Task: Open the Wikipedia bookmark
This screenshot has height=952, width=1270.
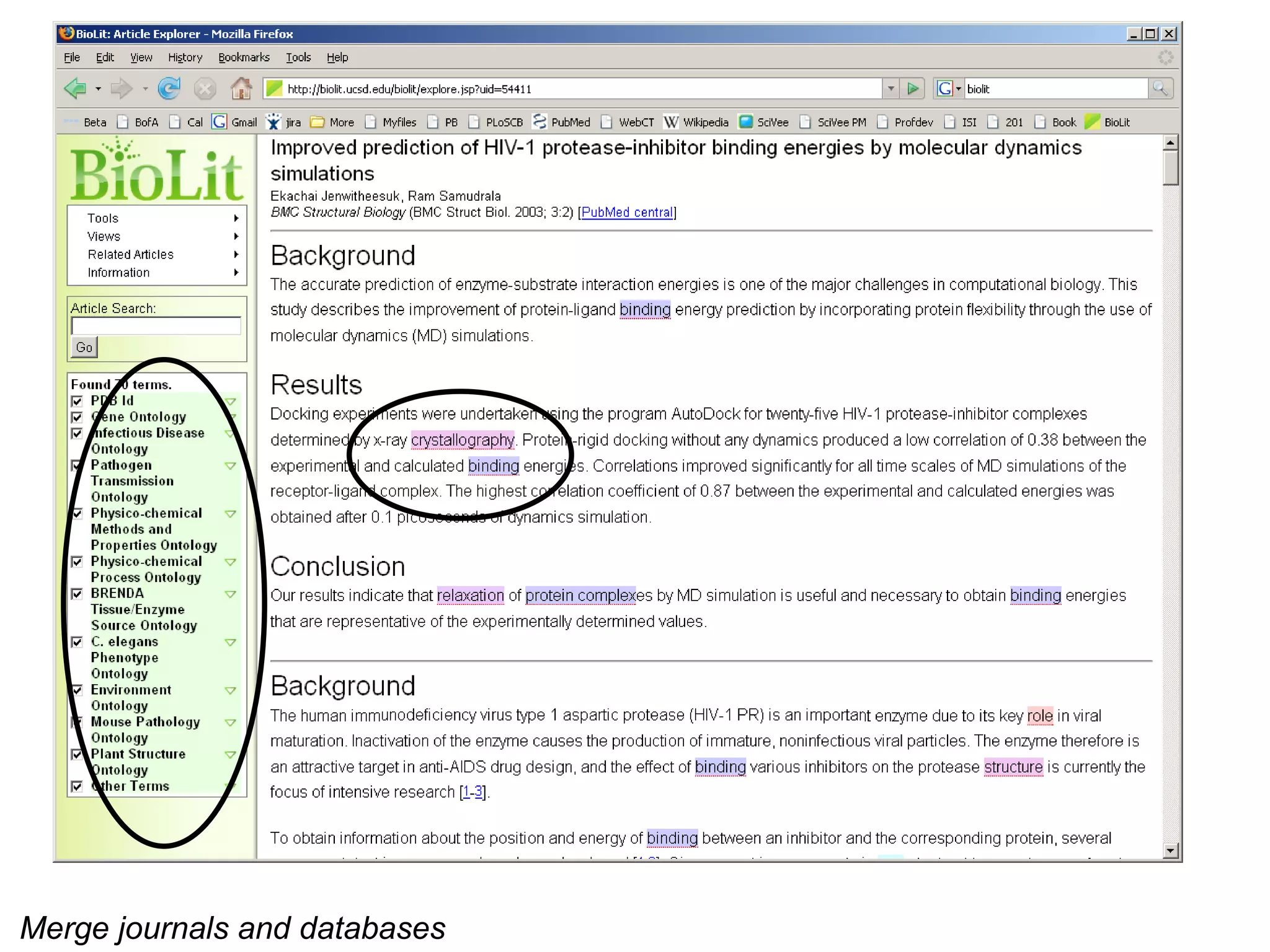Action: (x=696, y=122)
